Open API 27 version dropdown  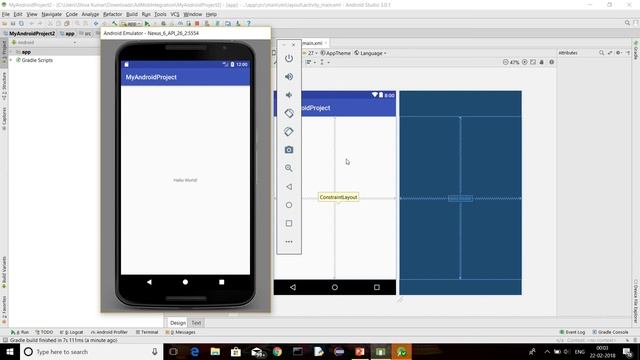(x=312, y=53)
